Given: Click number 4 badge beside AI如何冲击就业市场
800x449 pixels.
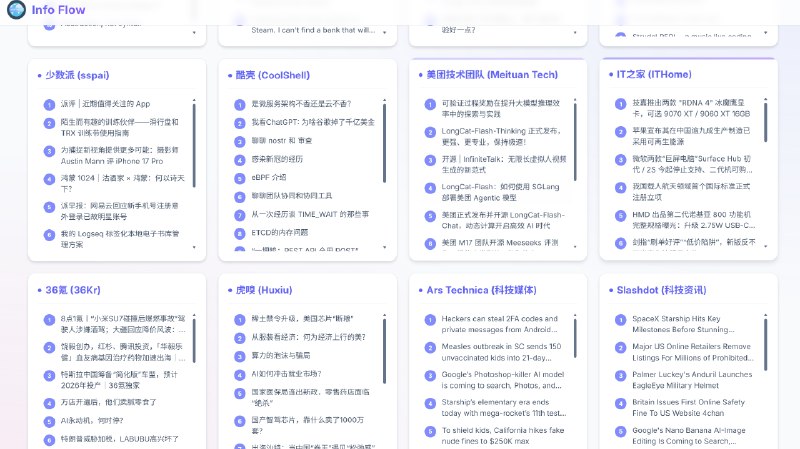Looking at the screenshot, I should (x=240, y=375).
